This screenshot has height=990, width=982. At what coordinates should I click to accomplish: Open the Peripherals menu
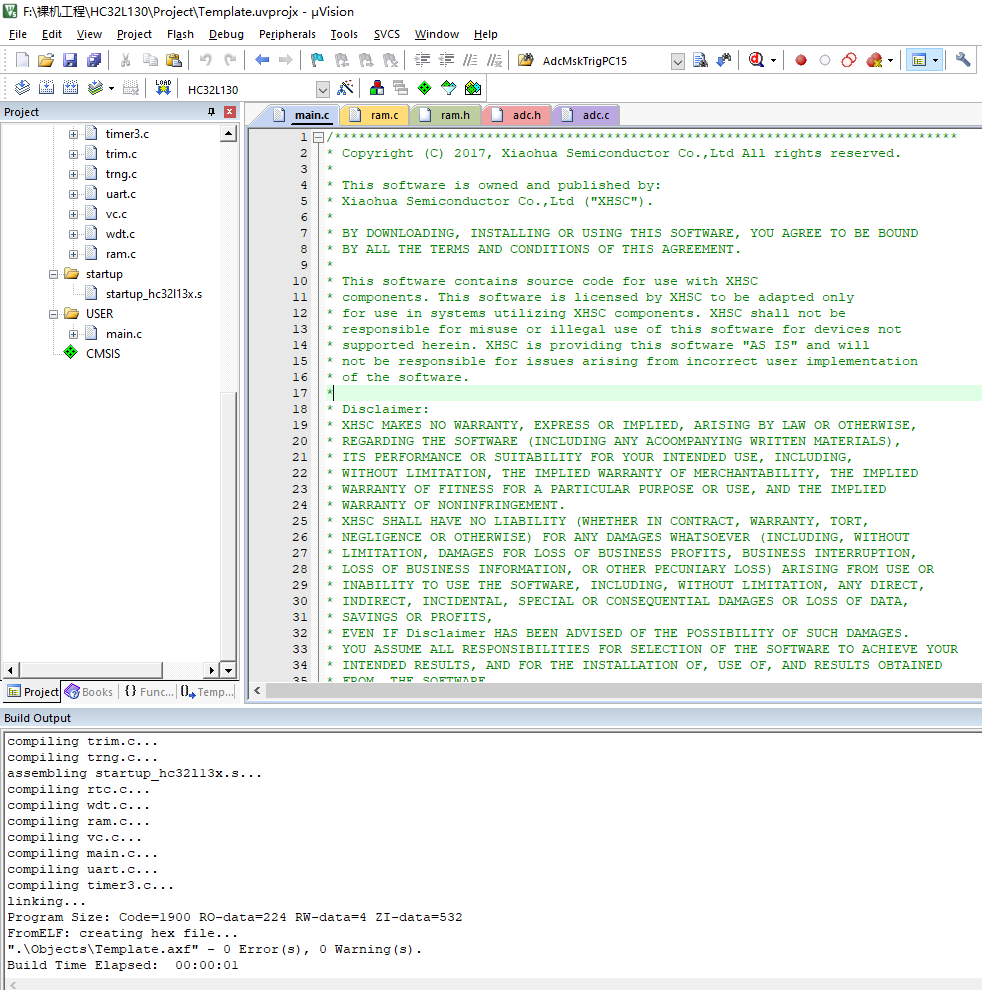pos(287,34)
